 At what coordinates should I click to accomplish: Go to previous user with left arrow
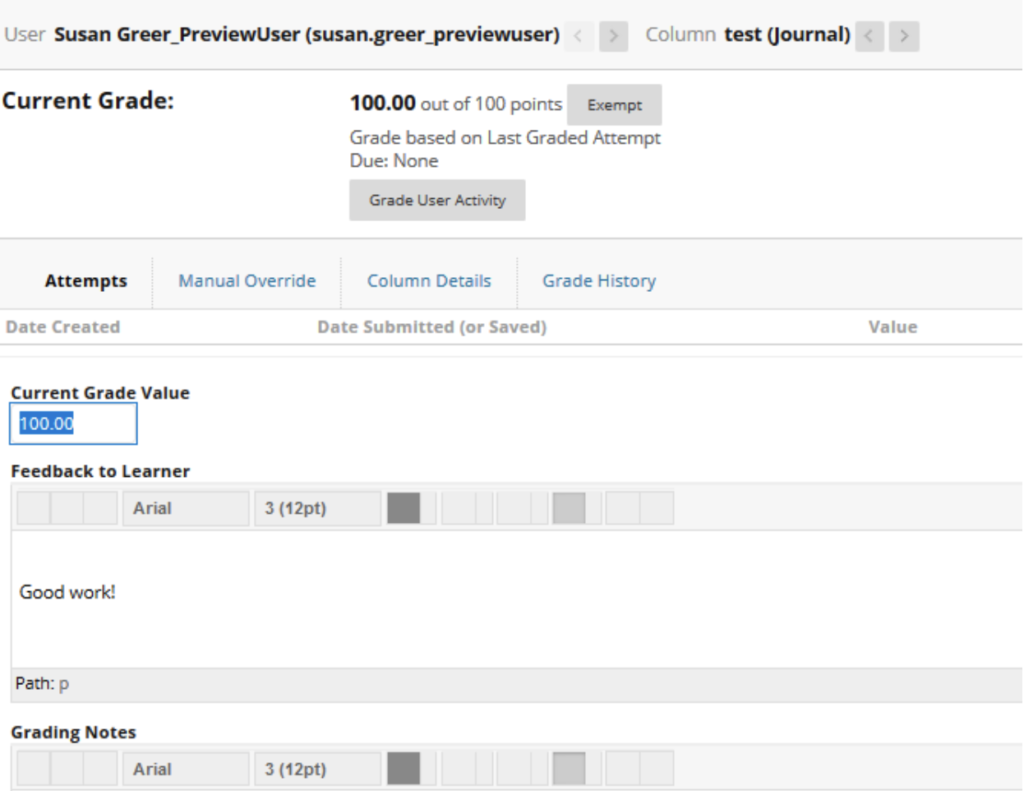coord(578,37)
